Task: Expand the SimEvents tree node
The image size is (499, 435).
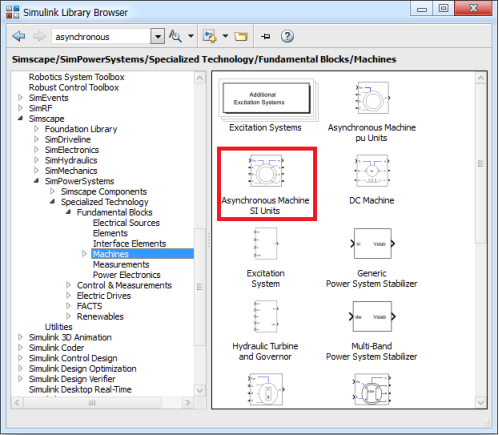Action: [20, 98]
